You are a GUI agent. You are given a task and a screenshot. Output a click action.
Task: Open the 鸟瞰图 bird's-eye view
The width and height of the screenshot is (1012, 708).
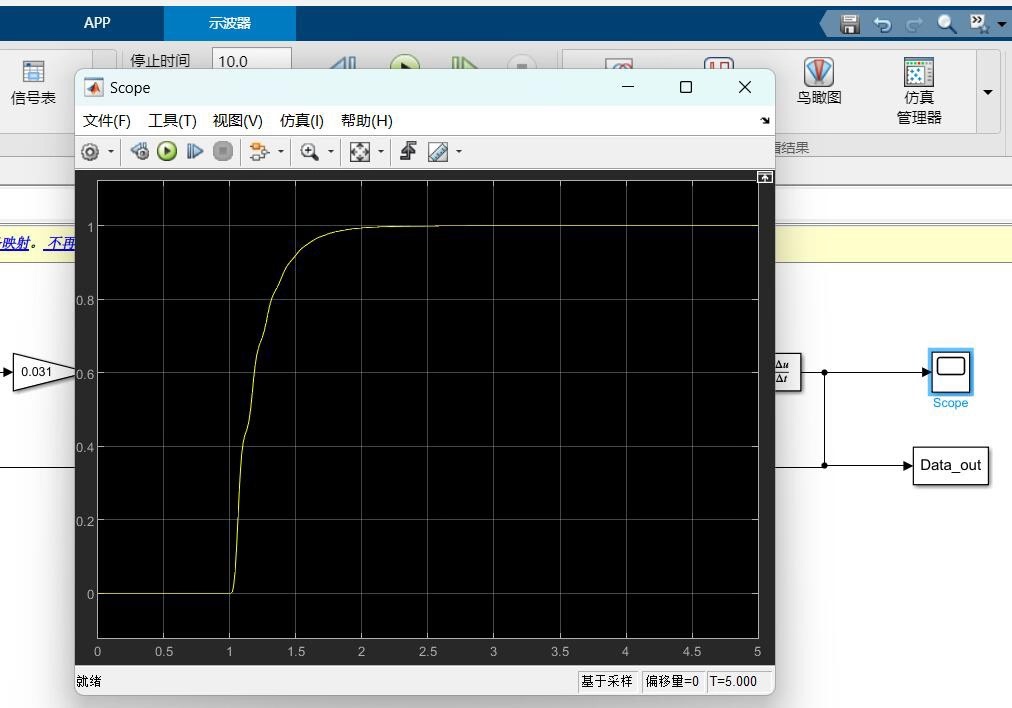818,81
